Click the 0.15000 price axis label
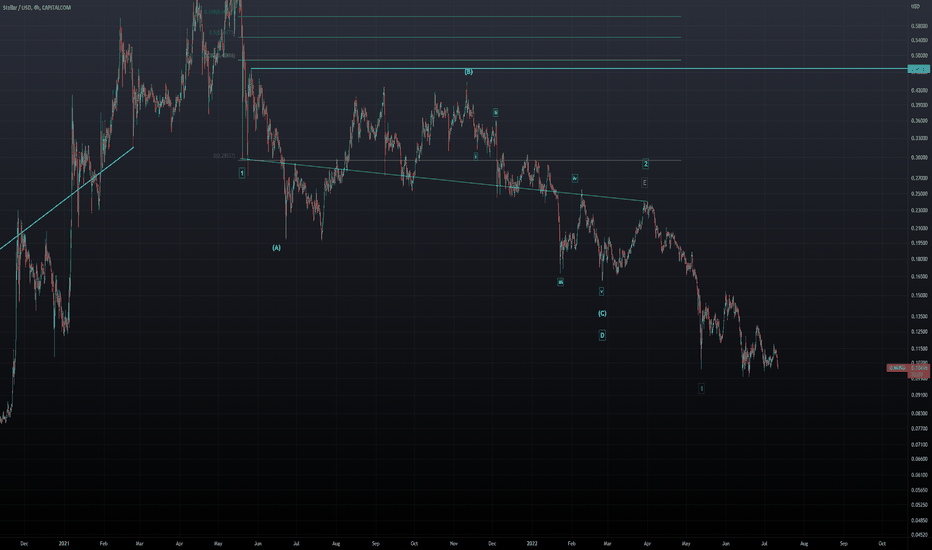The height and width of the screenshot is (550, 932). click(920, 296)
